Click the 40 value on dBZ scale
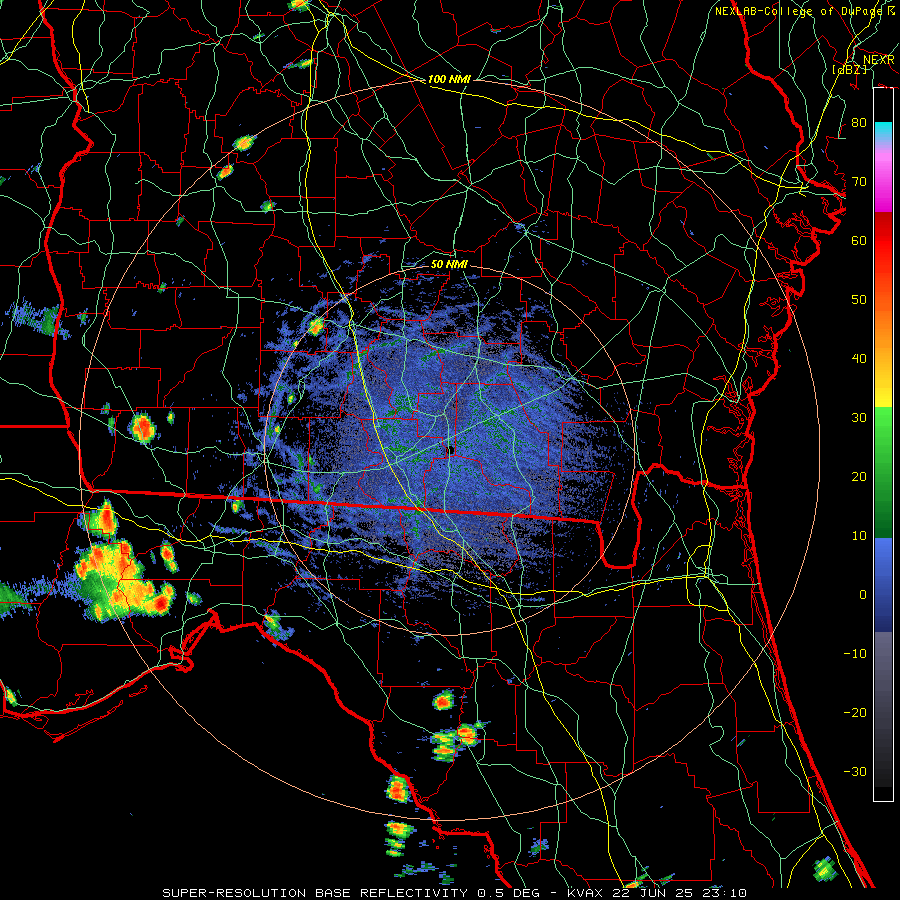 [859, 359]
